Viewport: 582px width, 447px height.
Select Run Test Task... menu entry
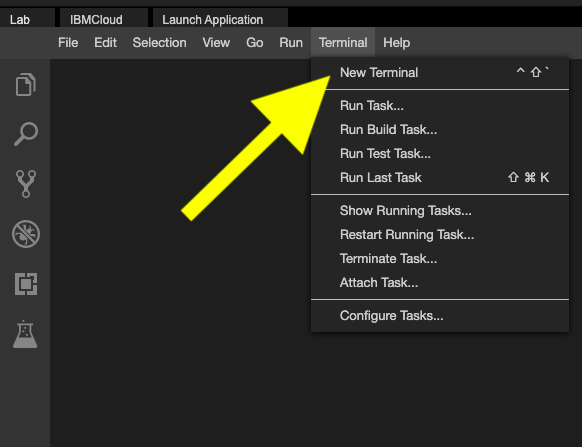pyautogui.click(x=440, y=154)
